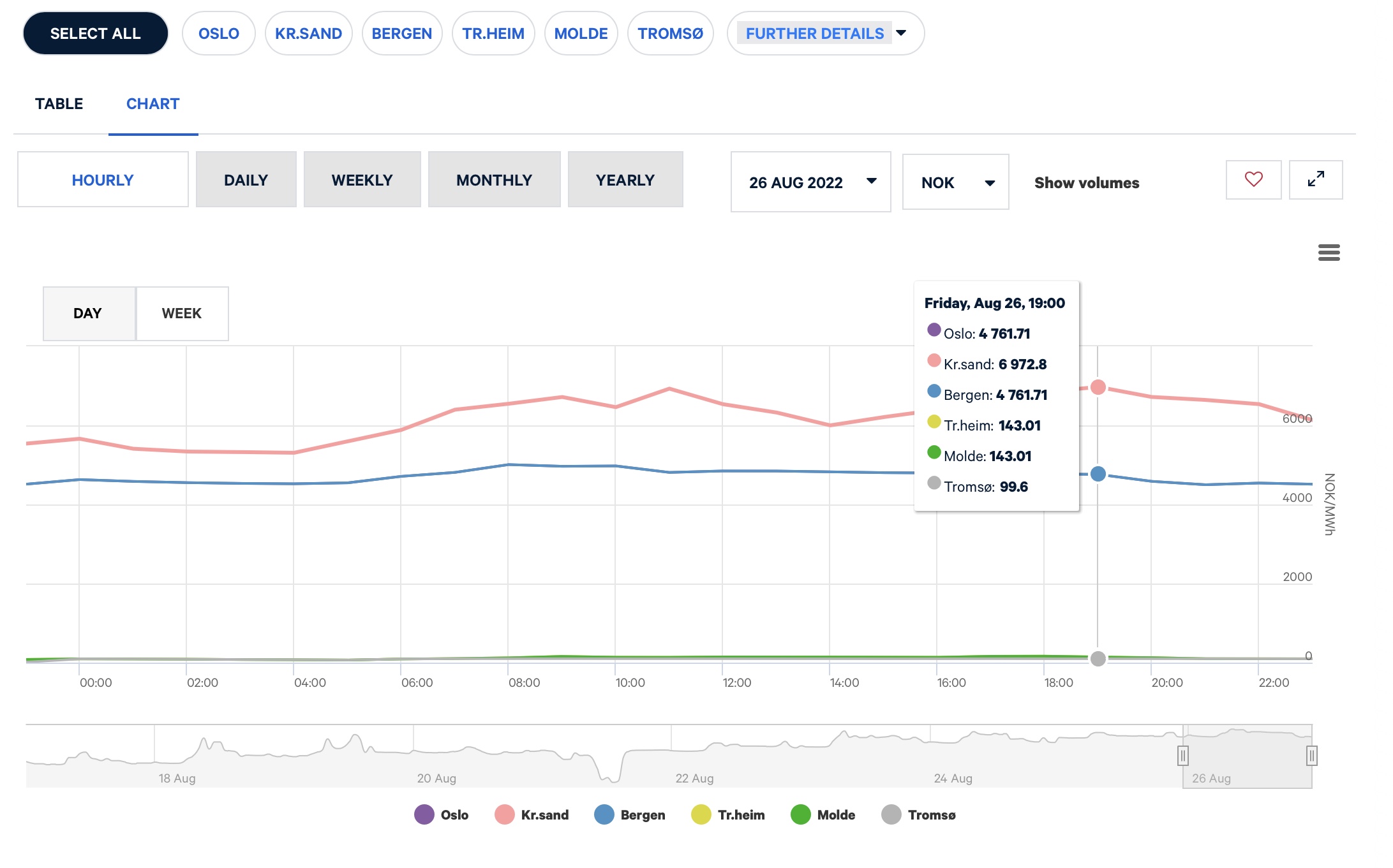Click right handle of range navigator

[1311, 756]
